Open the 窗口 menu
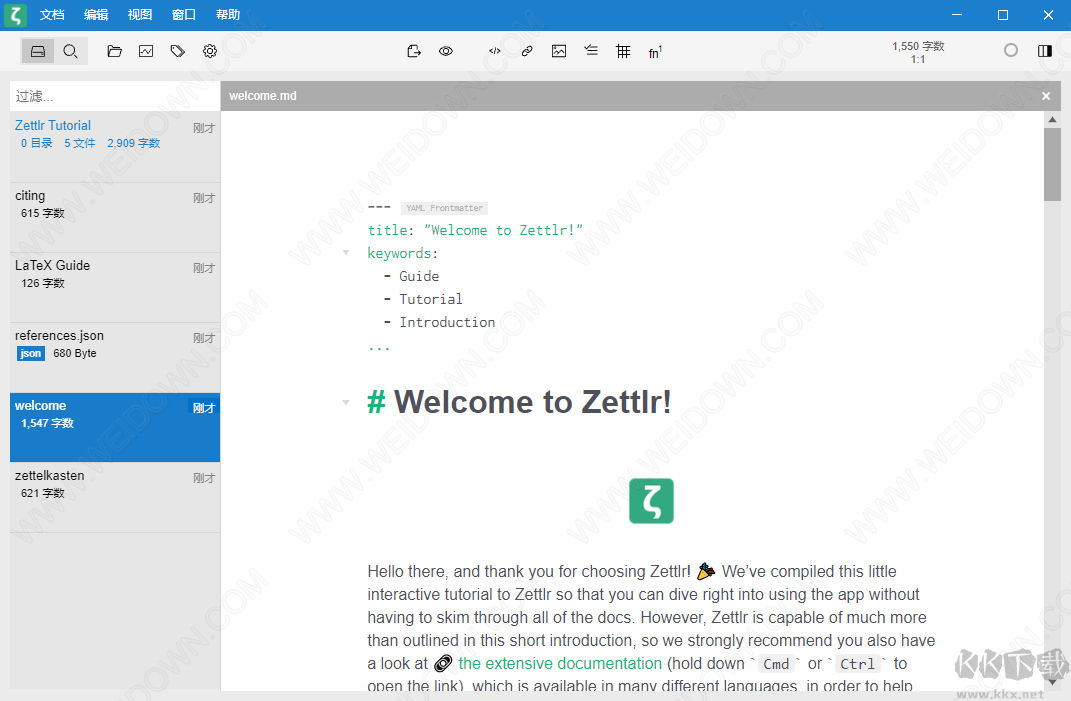The width and height of the screenshot is (1071, 701). coord(184,14)
